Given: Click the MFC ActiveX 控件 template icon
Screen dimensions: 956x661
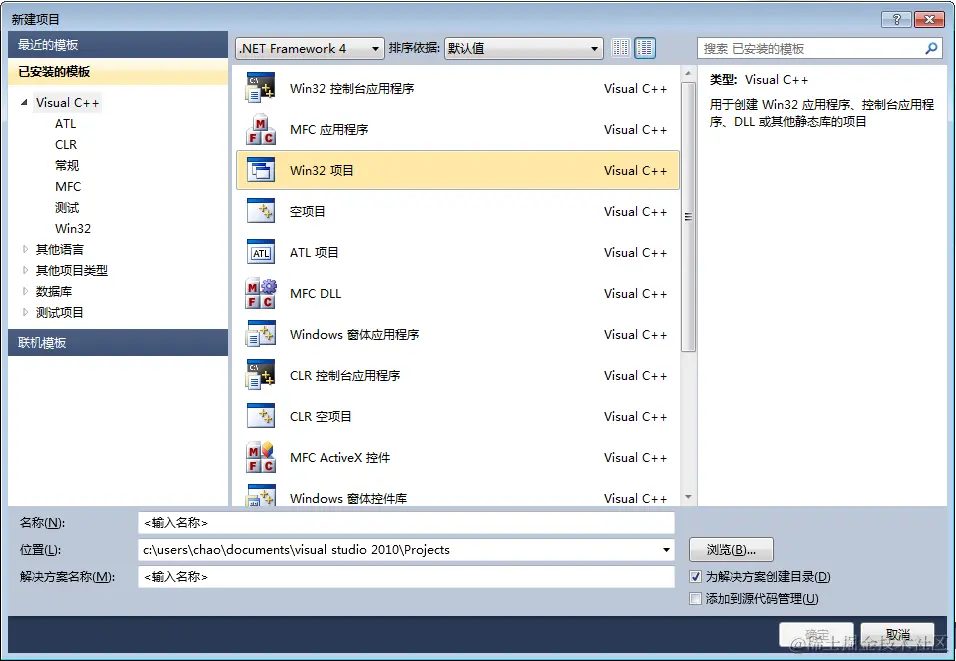Looking at the screenshot, I should [x=260, y=457].
